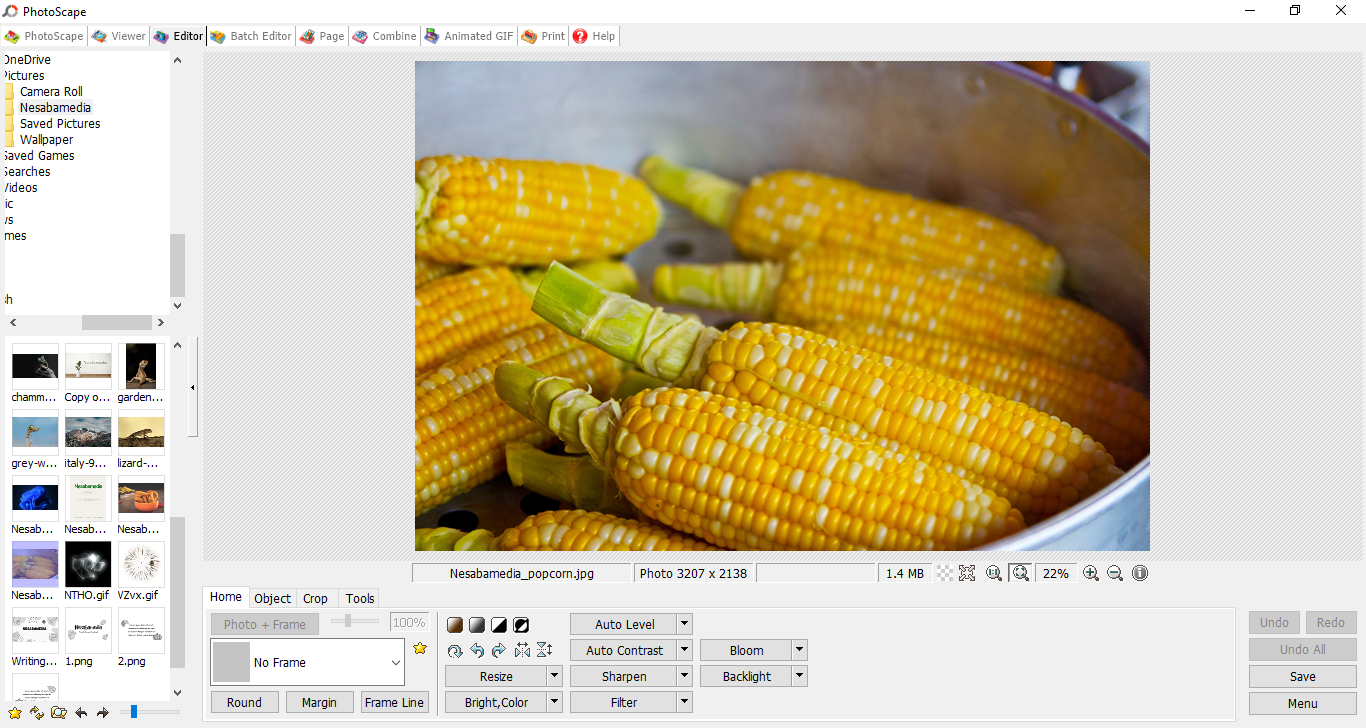The image size is (1366, 728).
Task: Show photo info via the info icon
Action: pos(1140,573)
